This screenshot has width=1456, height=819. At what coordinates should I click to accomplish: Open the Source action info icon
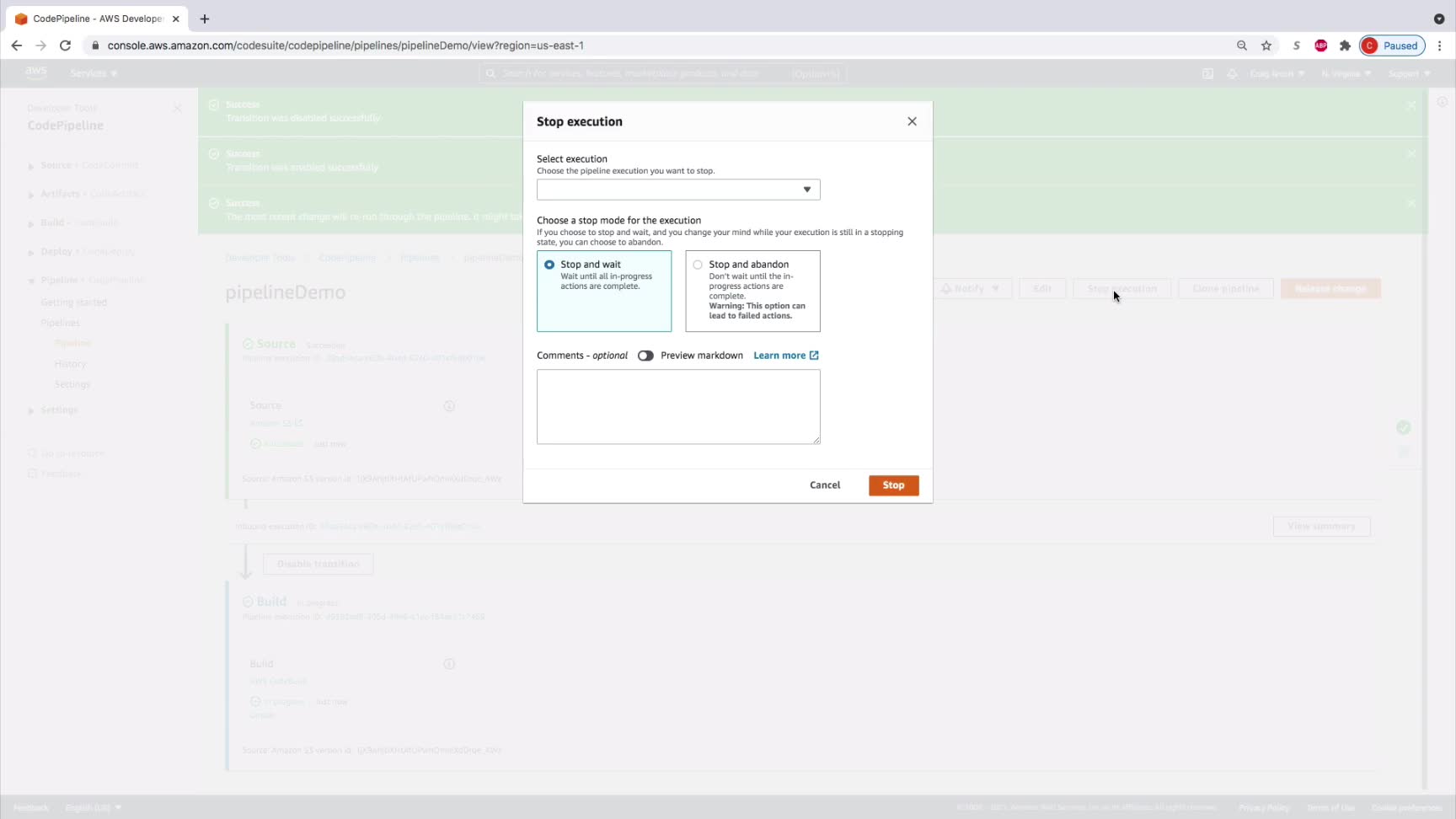449,406
